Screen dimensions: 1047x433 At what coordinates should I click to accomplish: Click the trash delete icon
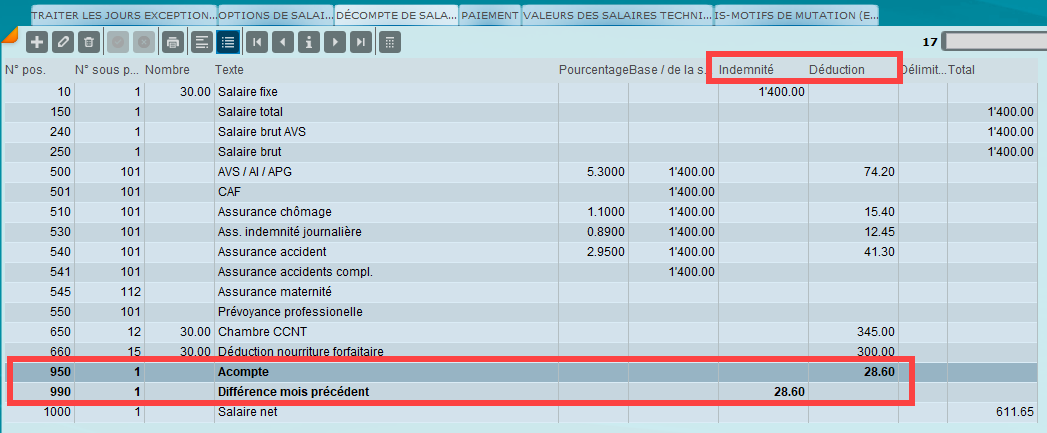88,42
